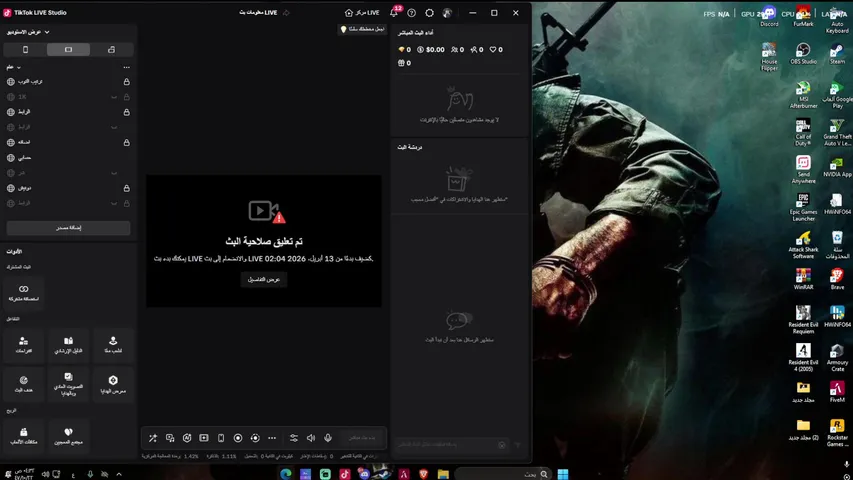Open notifications bell with 12 badge
Screen dimensions: 853x480
(x=394, y=12)
